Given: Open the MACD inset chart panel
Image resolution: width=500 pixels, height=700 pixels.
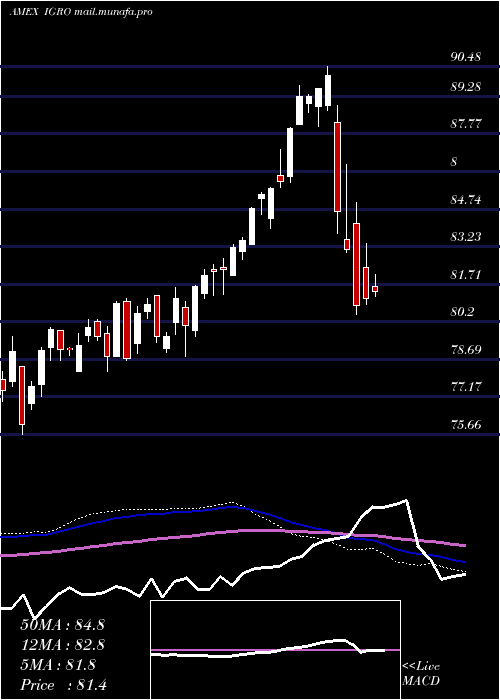Looking at the screenshot, I should click(x=275, y=650).
